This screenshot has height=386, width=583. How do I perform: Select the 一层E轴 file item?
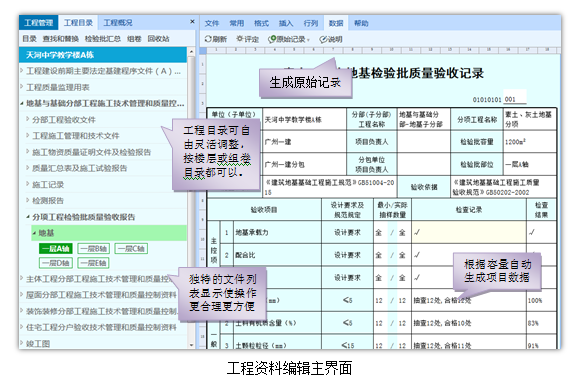pyautogui.click(x=93, y=263)
